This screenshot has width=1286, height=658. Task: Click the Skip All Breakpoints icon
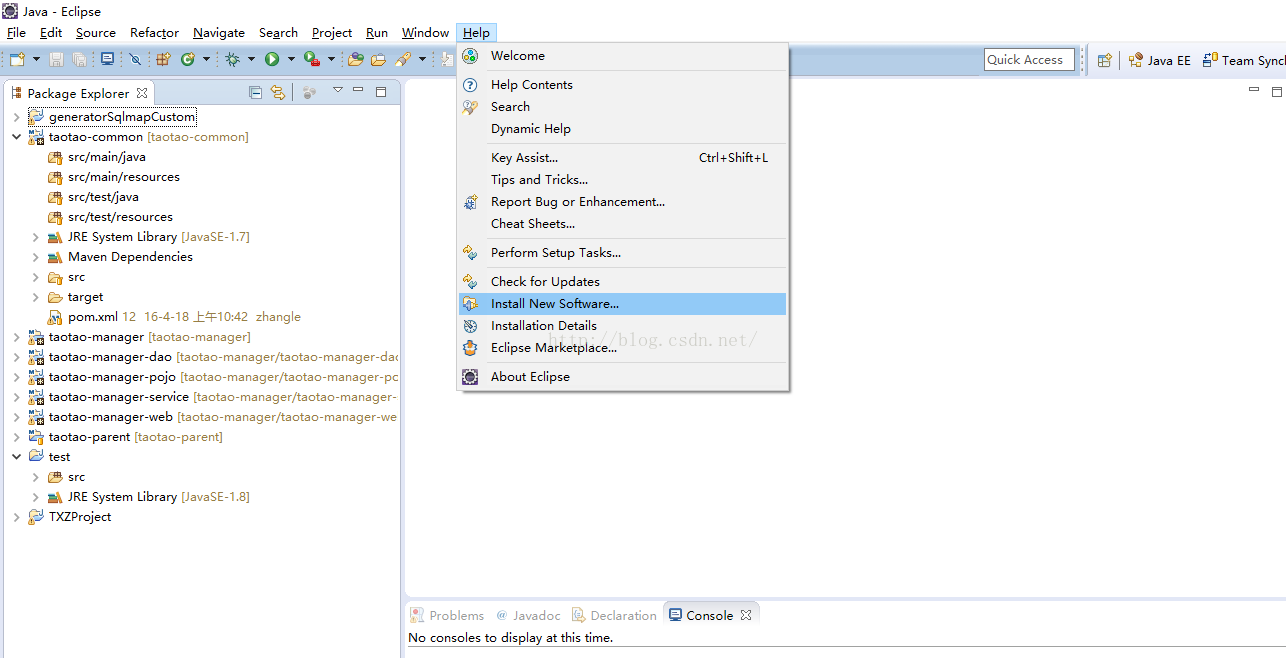click(x=135, y=60)
